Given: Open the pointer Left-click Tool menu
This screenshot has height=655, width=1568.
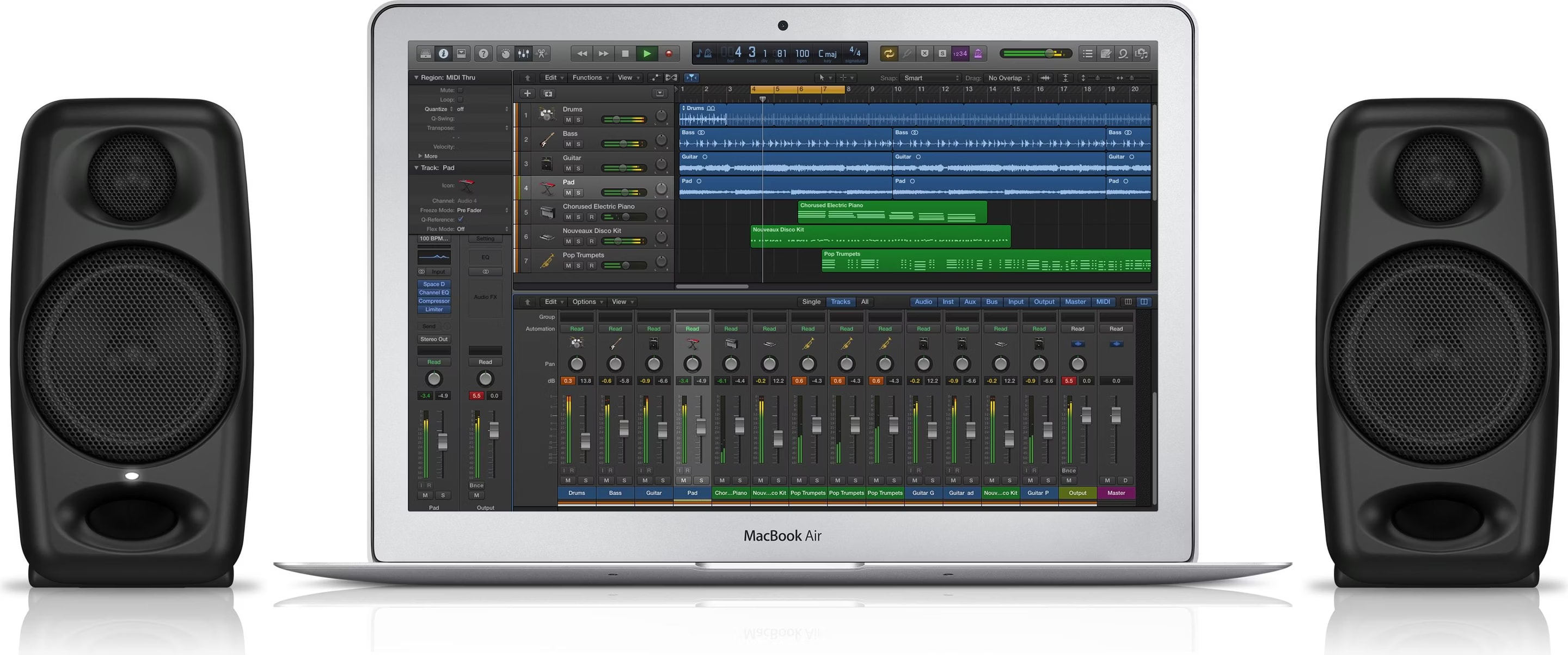Looking at the screenshot, I should [824, 78].
